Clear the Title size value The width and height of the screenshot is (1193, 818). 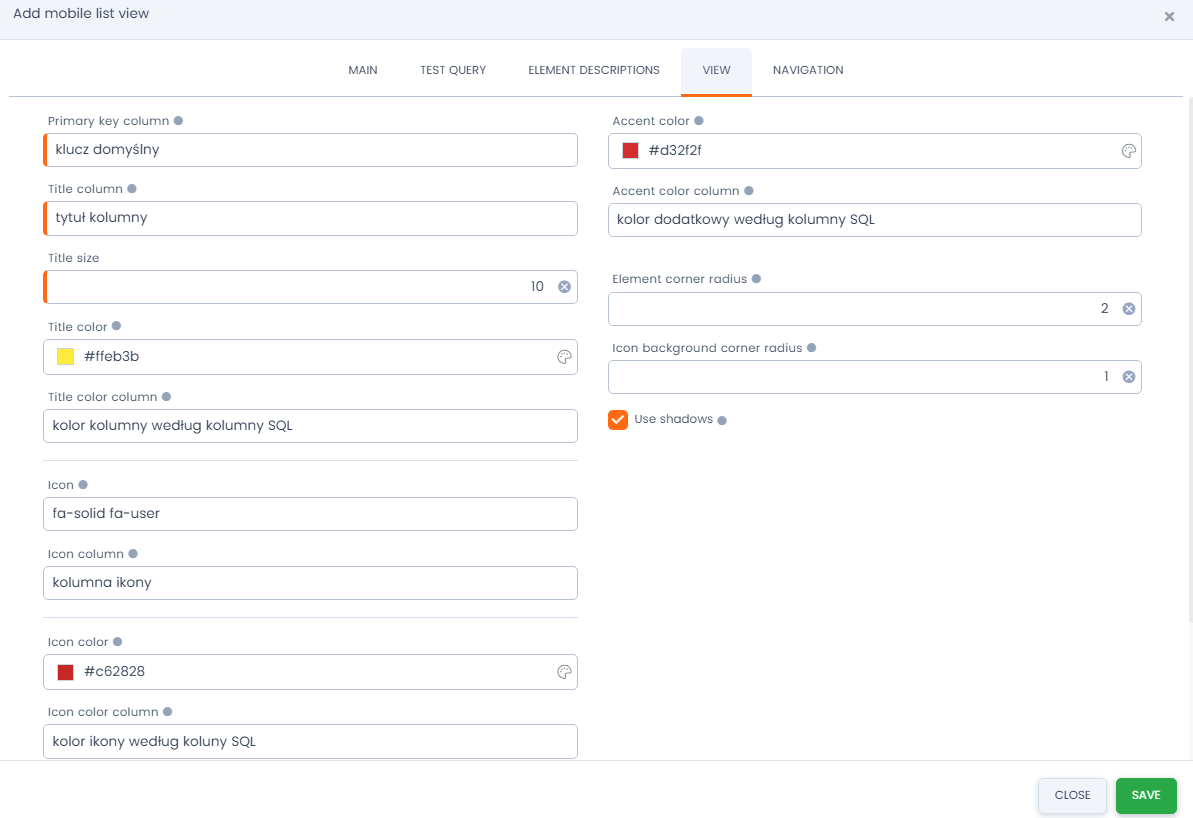coord(564,287)
